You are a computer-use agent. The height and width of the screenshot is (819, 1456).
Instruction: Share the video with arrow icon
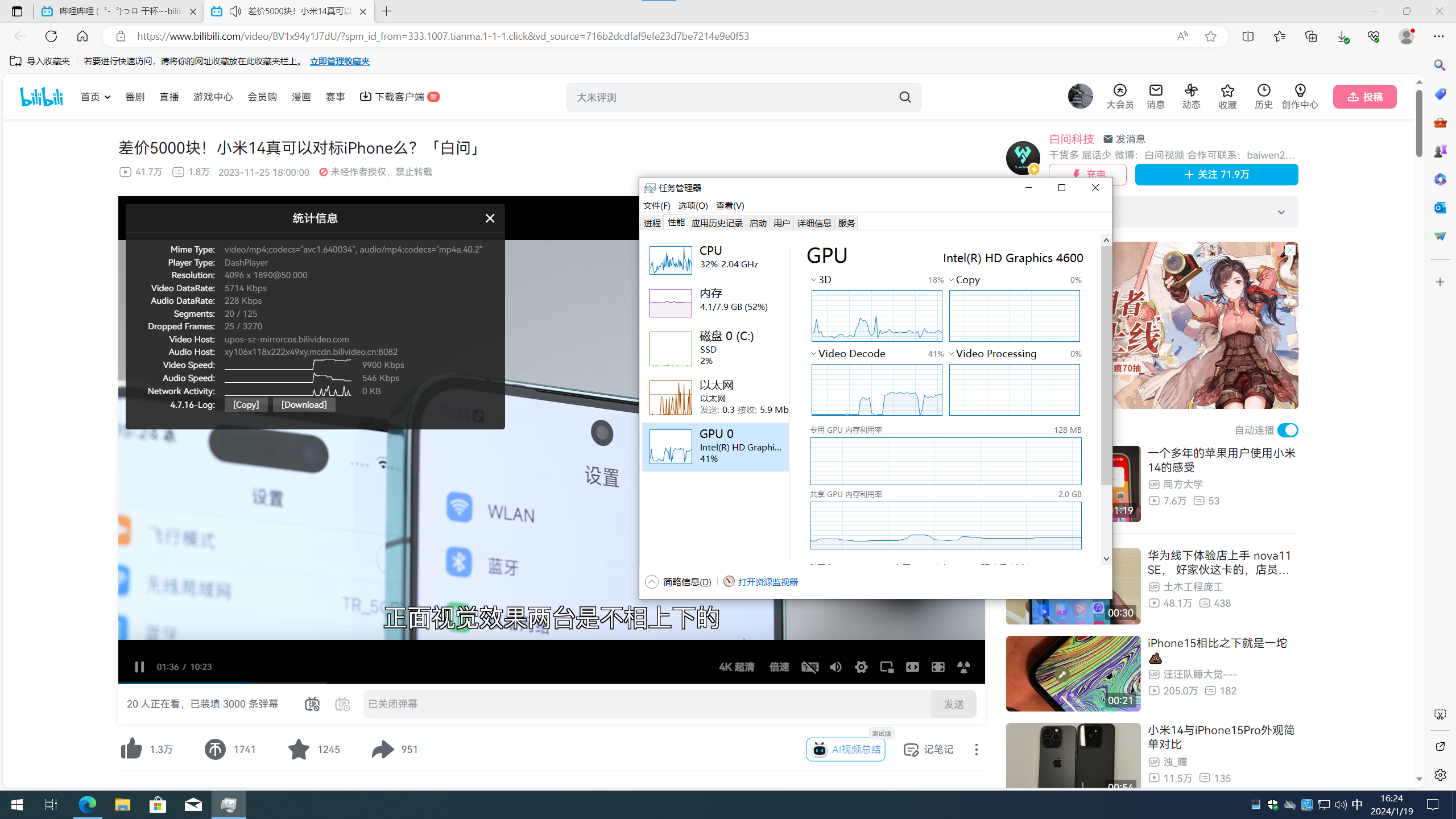tap(382, 749)
